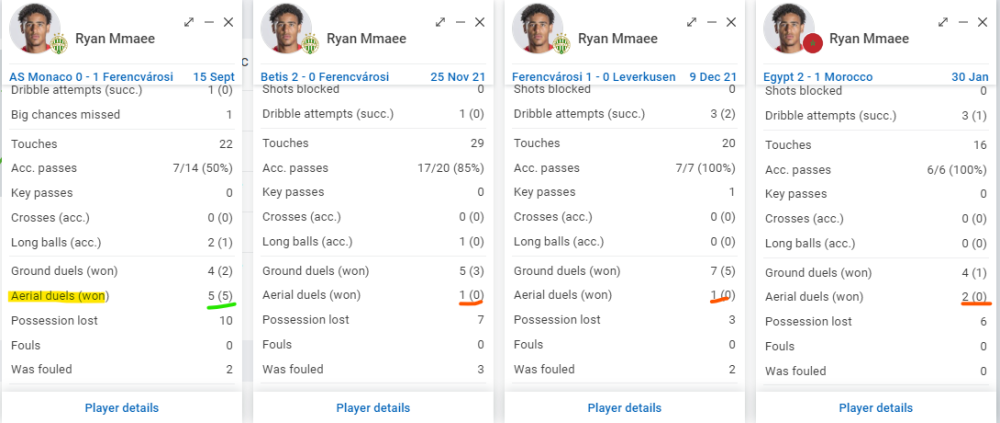Click Ryan Mmaee's photo in the Betis panel
The height and width of the screenshot is (423, 1000).
tap(286, 29)
